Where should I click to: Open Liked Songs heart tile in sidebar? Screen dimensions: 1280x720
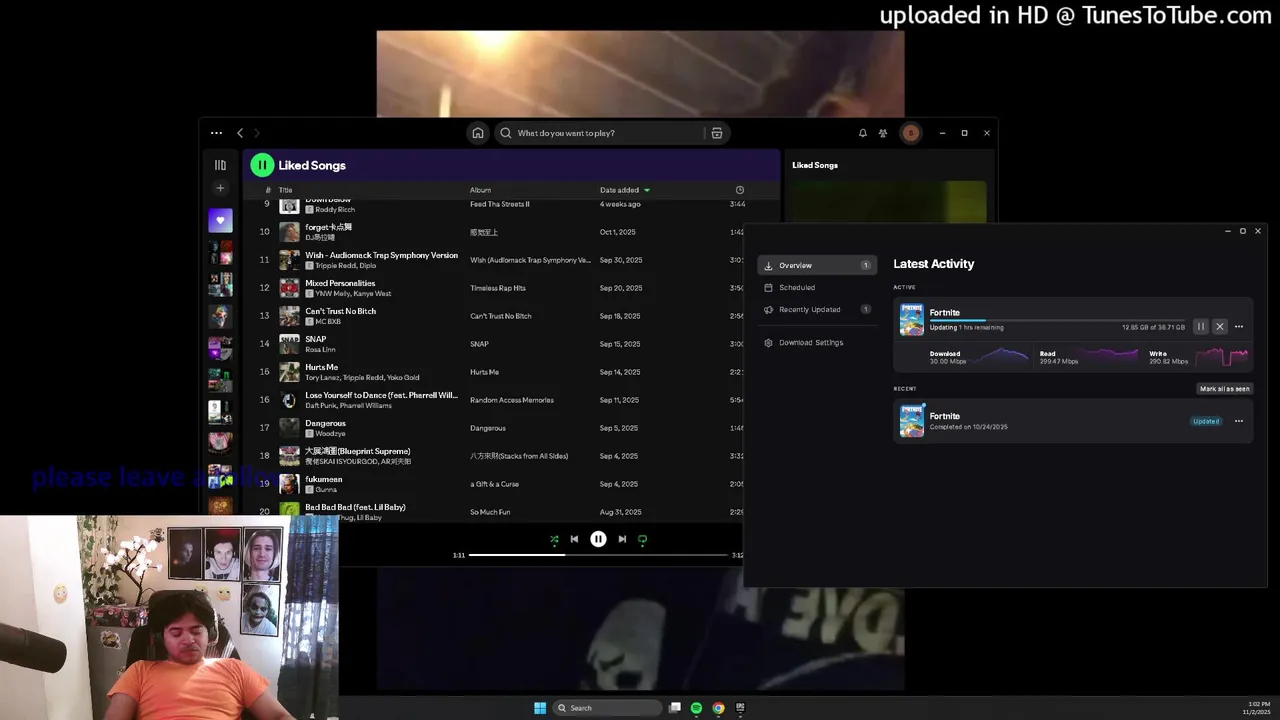click(x=220, y=221)
